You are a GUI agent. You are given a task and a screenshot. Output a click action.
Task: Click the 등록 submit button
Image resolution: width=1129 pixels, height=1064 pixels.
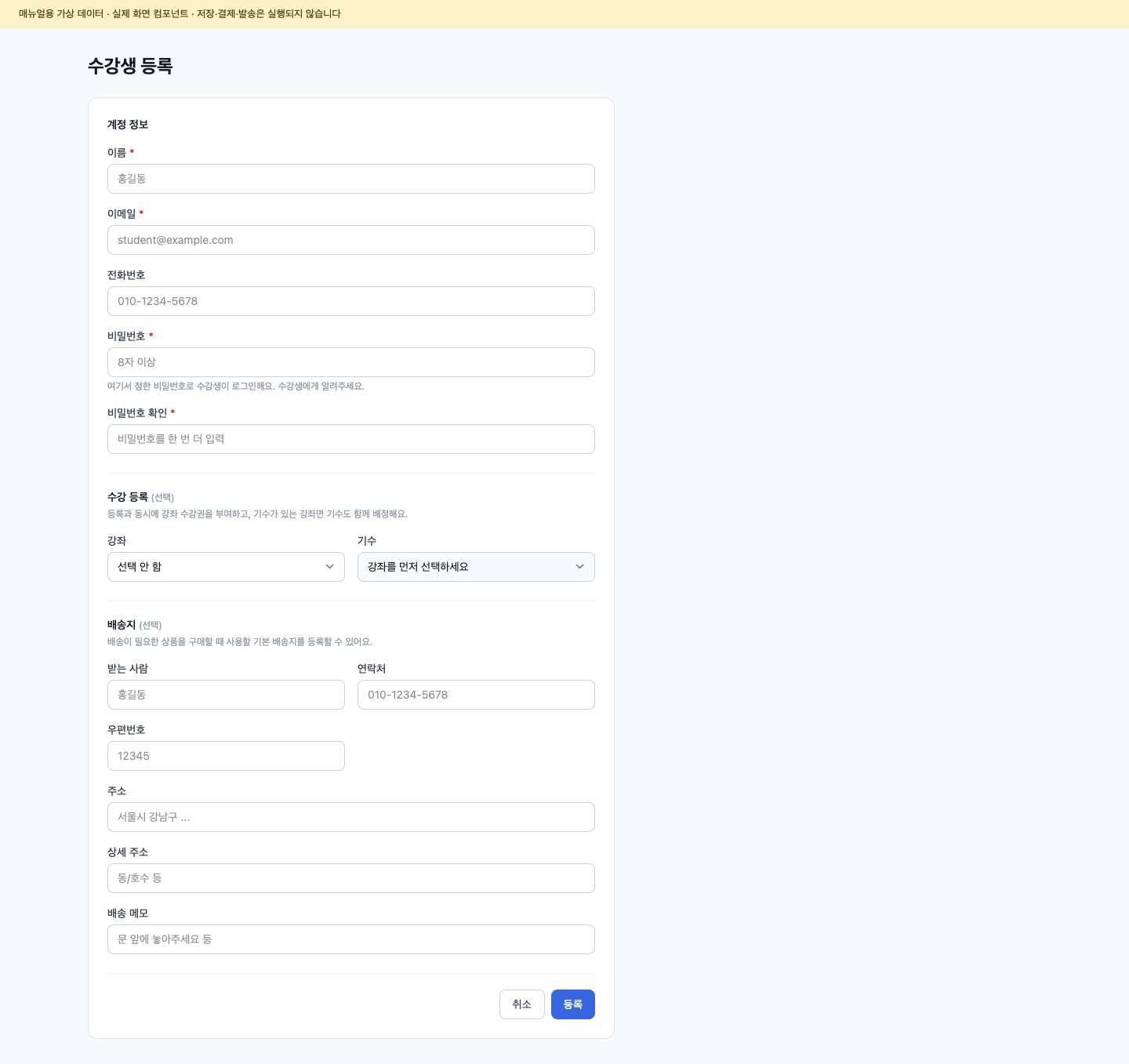(573, 1004)
